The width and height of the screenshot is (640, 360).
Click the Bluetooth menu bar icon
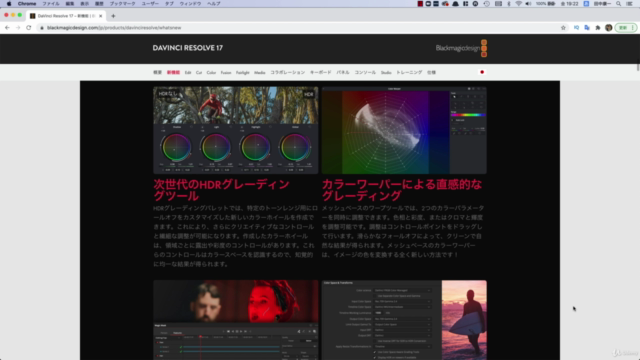coord(509,4)
